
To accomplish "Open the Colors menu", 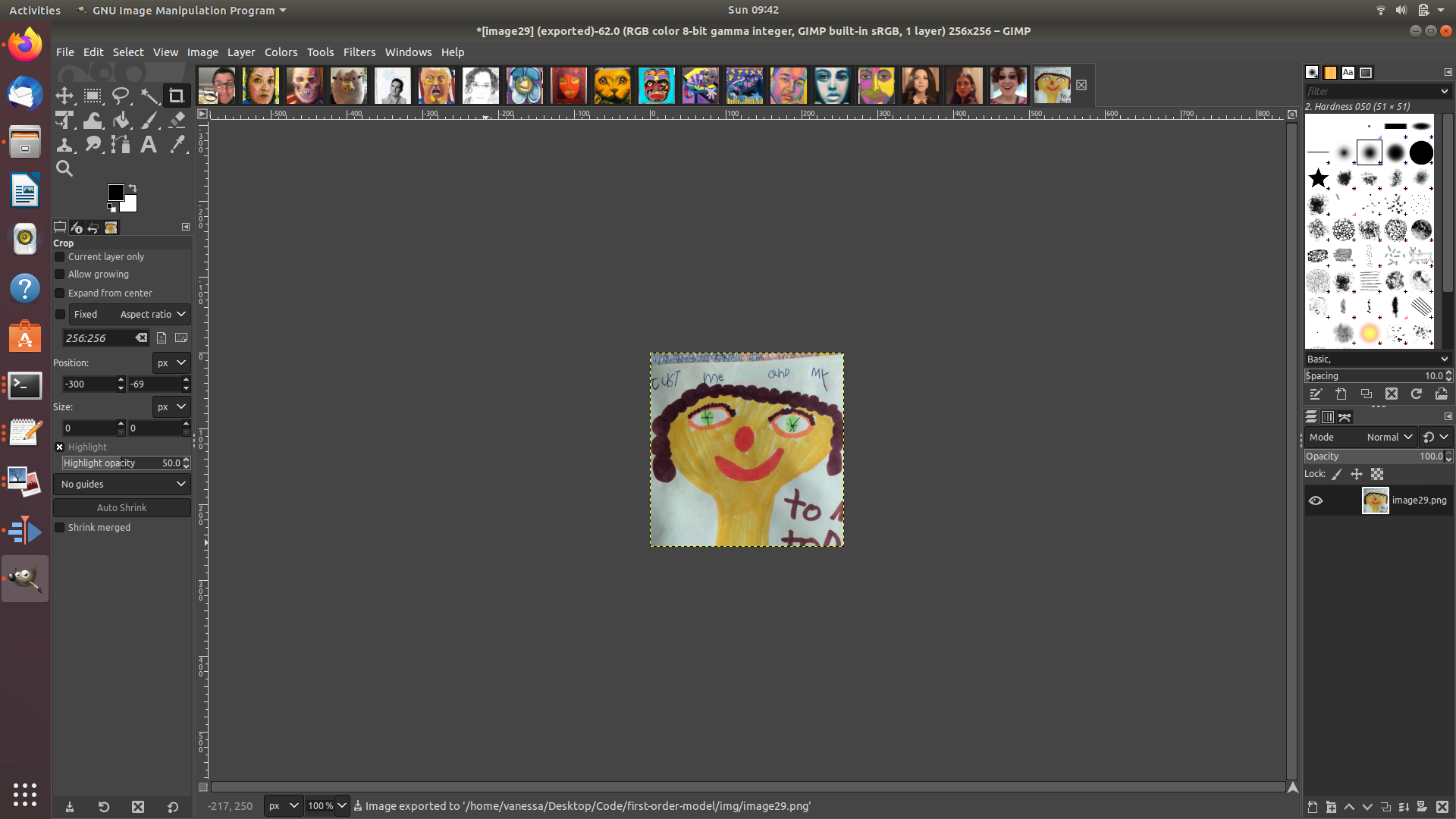I will click(281, 52).
